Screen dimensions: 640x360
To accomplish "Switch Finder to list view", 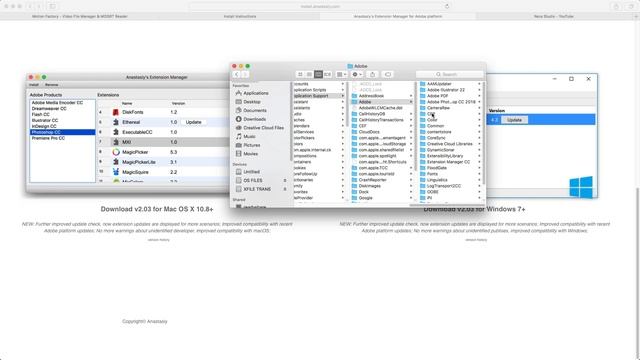I will pyautogui.click(x=309, y=74).
